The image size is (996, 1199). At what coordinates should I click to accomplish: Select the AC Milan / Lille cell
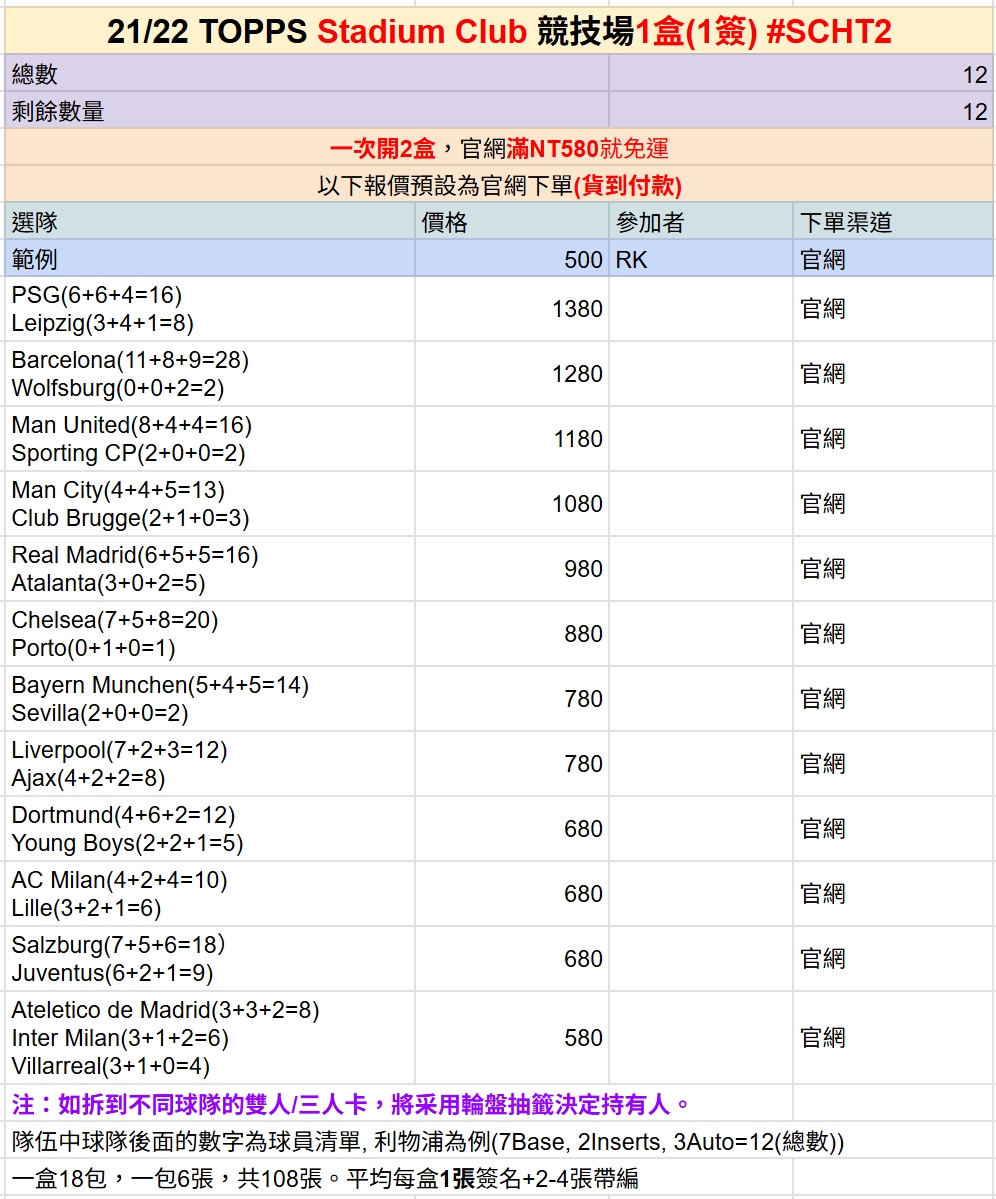209,894
